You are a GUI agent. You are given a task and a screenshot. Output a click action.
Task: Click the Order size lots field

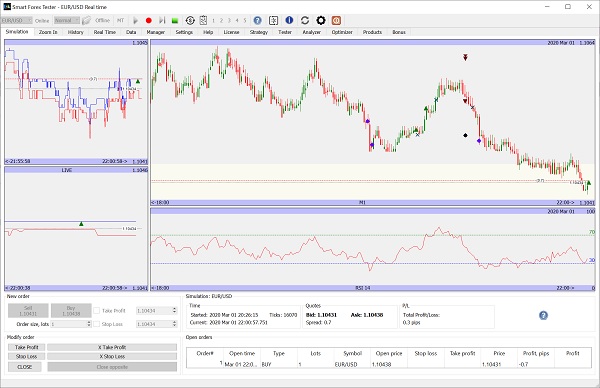pyautogui.click(x=69, y=324)
